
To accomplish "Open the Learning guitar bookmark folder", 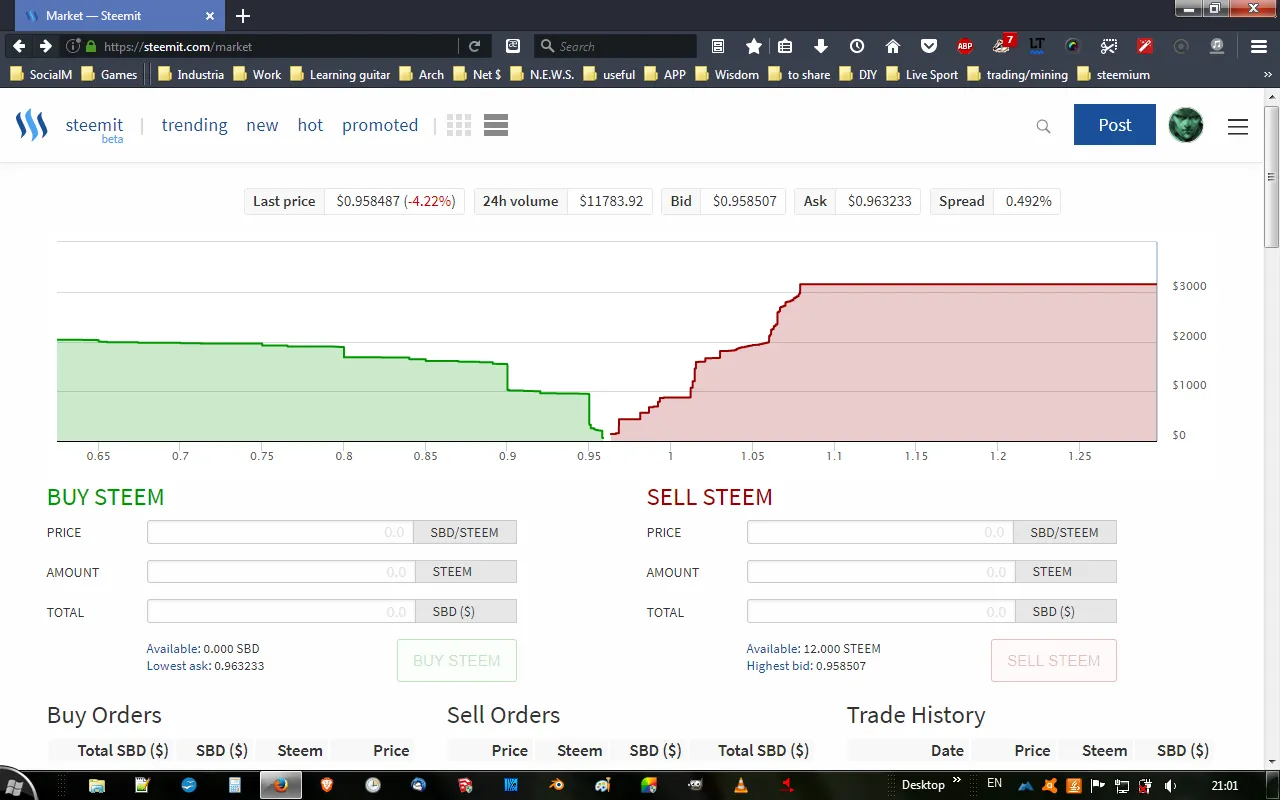I will 340,74.
